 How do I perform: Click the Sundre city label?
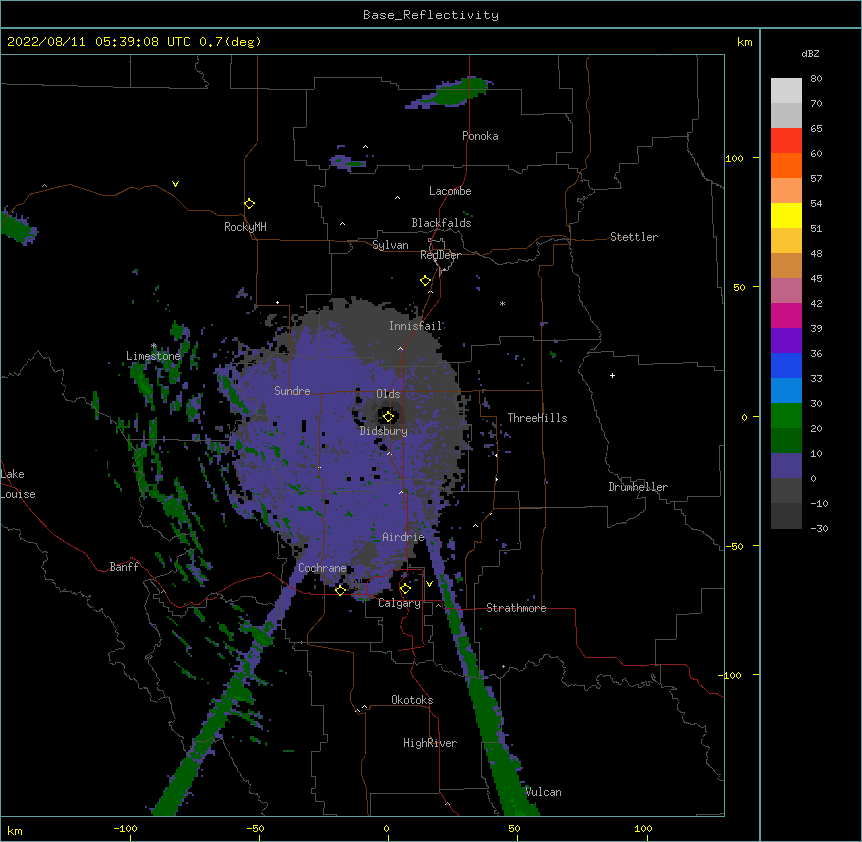[292, 391]
